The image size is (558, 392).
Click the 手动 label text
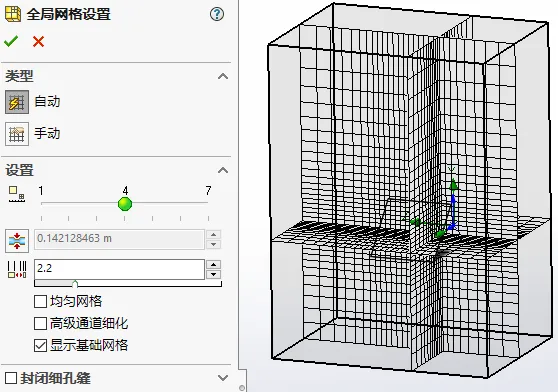point(47,134)
